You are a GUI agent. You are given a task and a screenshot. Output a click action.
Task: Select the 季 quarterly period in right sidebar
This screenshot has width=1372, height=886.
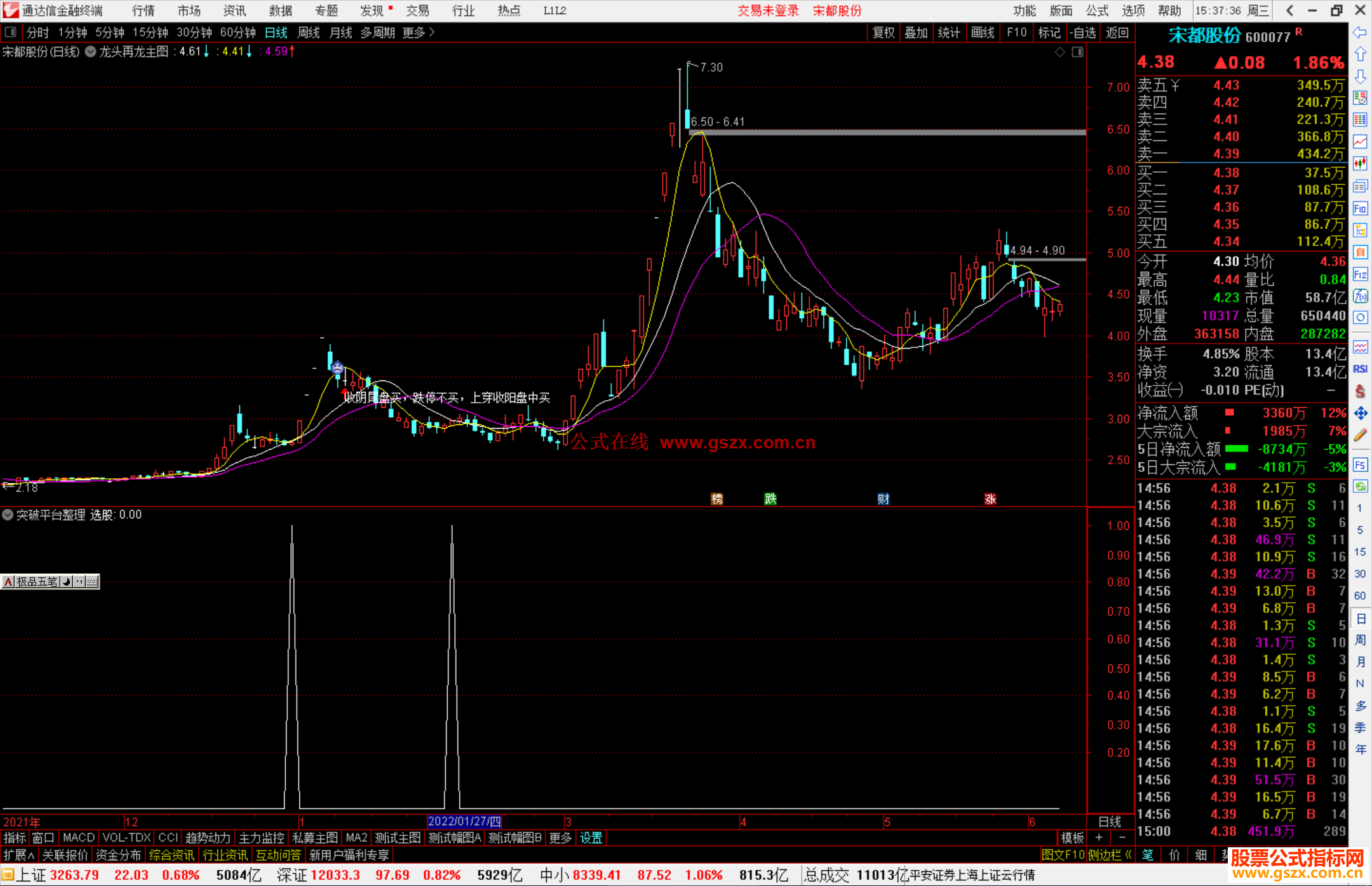tap(1360, 728)
